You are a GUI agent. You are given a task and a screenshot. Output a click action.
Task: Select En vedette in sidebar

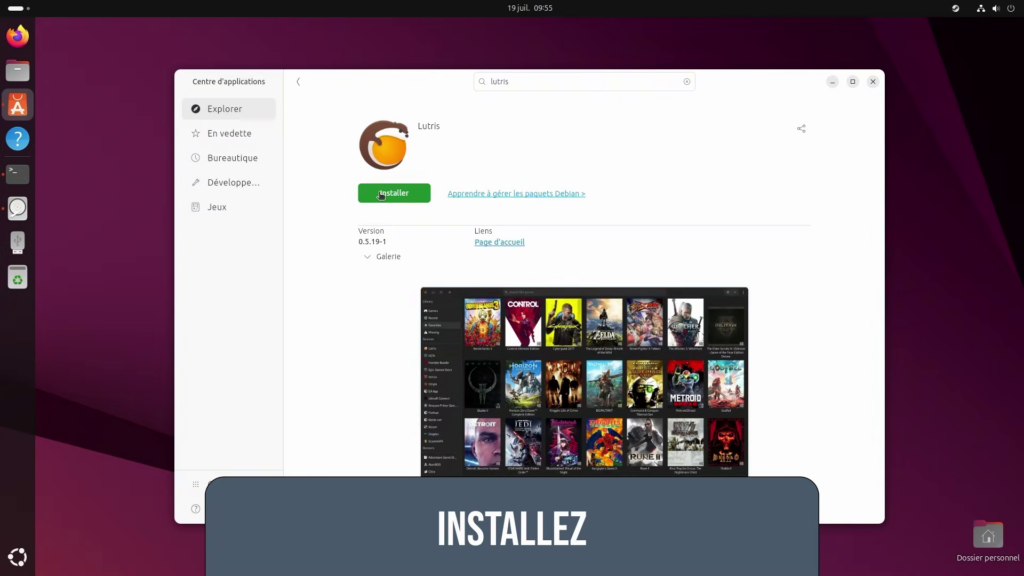(229, 133)
